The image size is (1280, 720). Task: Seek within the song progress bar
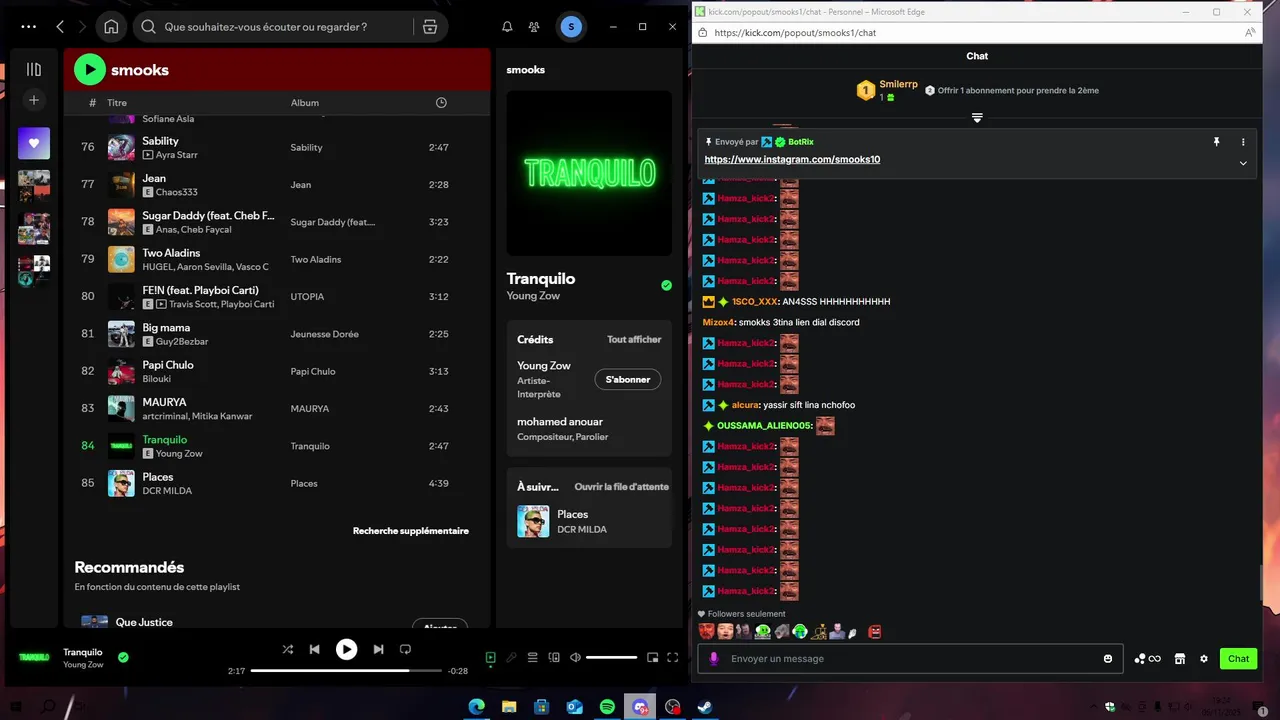346,671
